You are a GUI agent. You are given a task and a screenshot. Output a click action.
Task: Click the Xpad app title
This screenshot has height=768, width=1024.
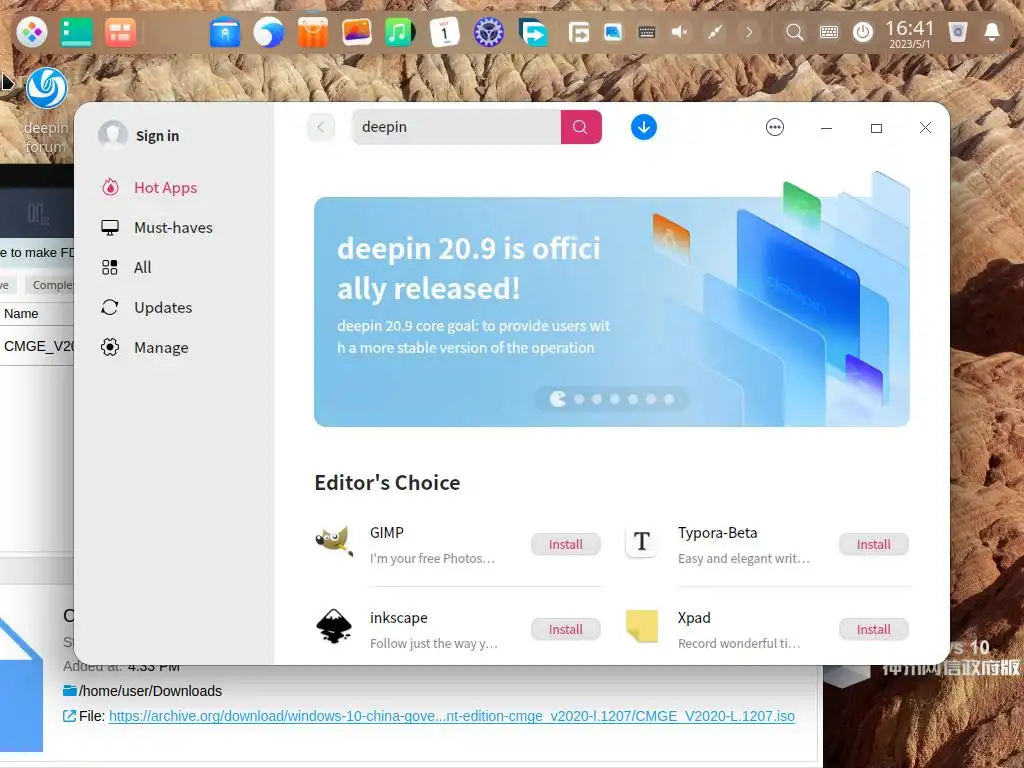click(x=694, y=617)
